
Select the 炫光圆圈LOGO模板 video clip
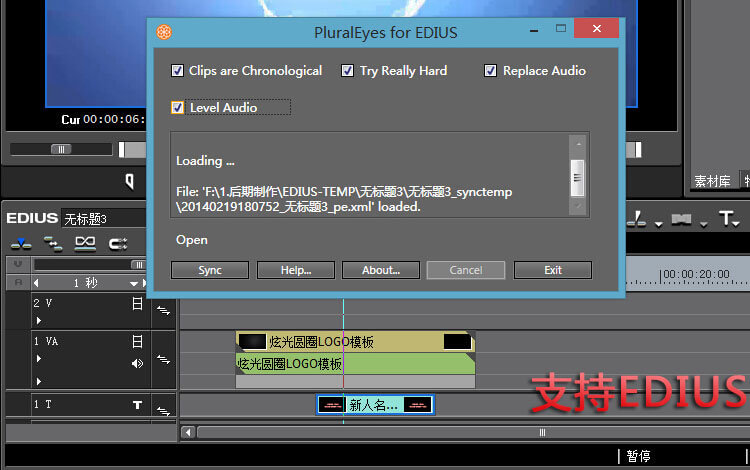pos(355,342)
